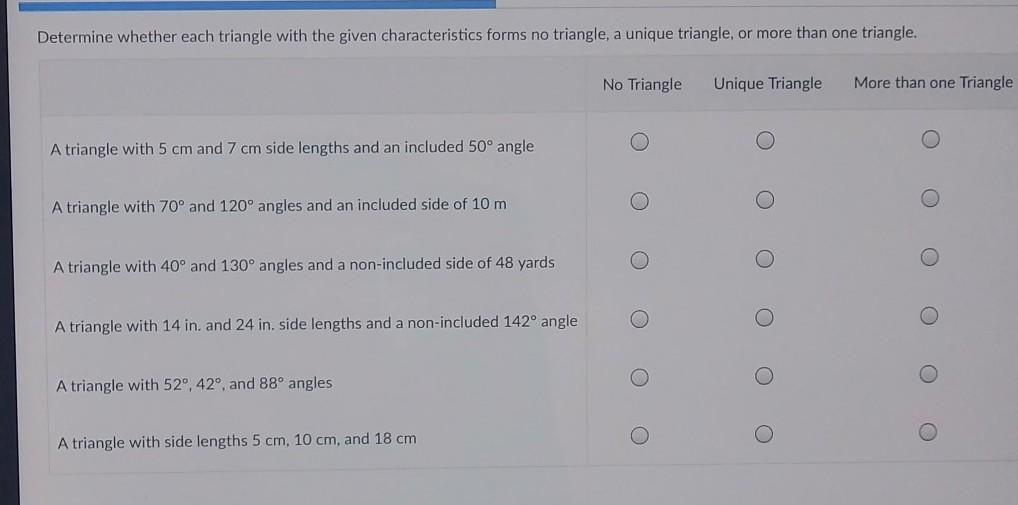The image size is (1018, 505).
Task: Select No Triangle for 5, 10, 18 cm sides row
Action: (641, 435)
